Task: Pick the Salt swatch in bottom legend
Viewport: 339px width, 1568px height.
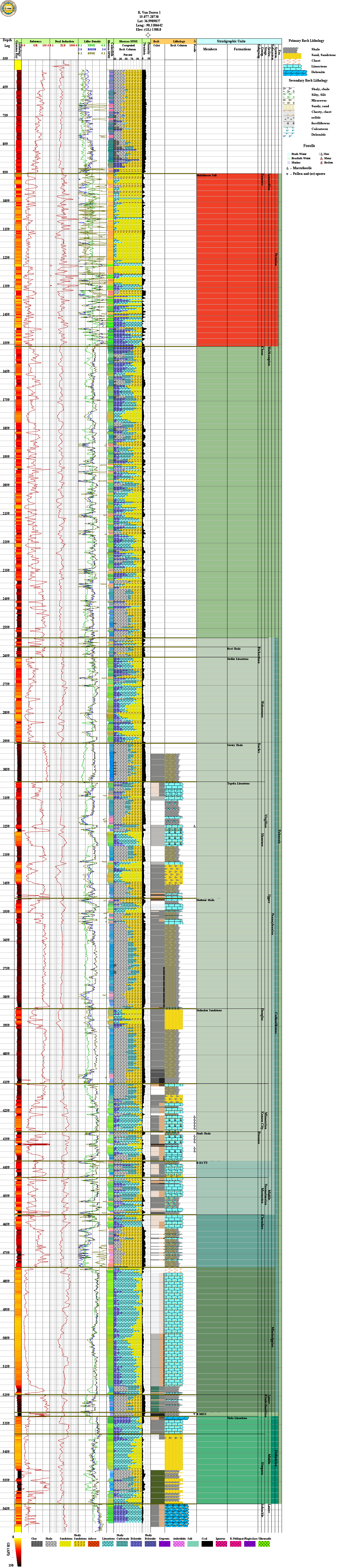Action: click(x=192, y=1544)
